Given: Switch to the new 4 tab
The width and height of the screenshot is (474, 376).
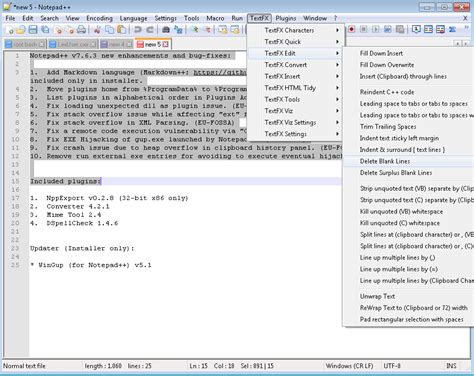Looking at the screenshot, I should [117, 44].
